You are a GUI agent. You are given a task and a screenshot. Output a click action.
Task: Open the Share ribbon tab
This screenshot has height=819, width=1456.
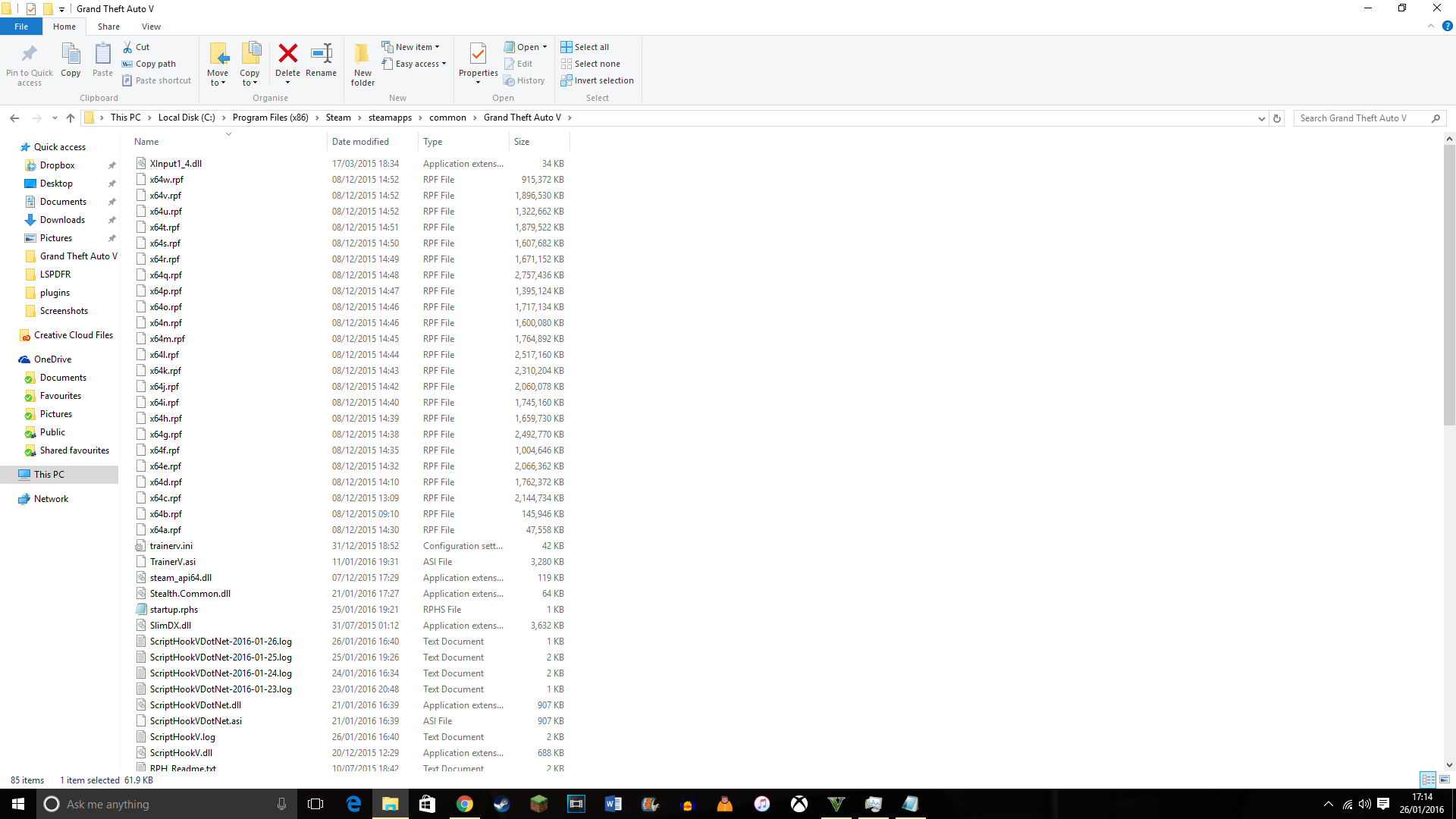click(108, 27)
